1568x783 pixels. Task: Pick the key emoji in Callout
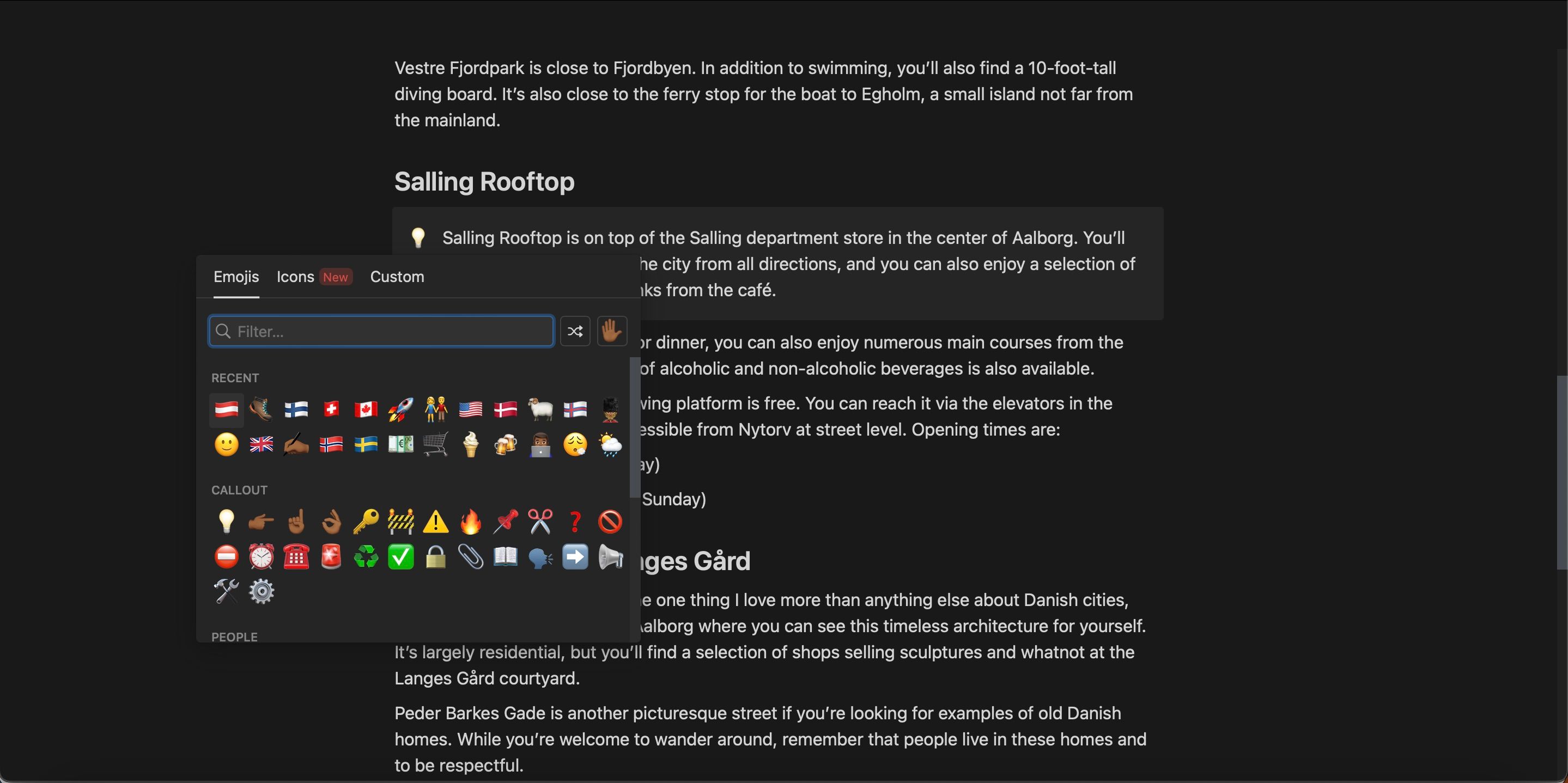[x=366, y=522]
